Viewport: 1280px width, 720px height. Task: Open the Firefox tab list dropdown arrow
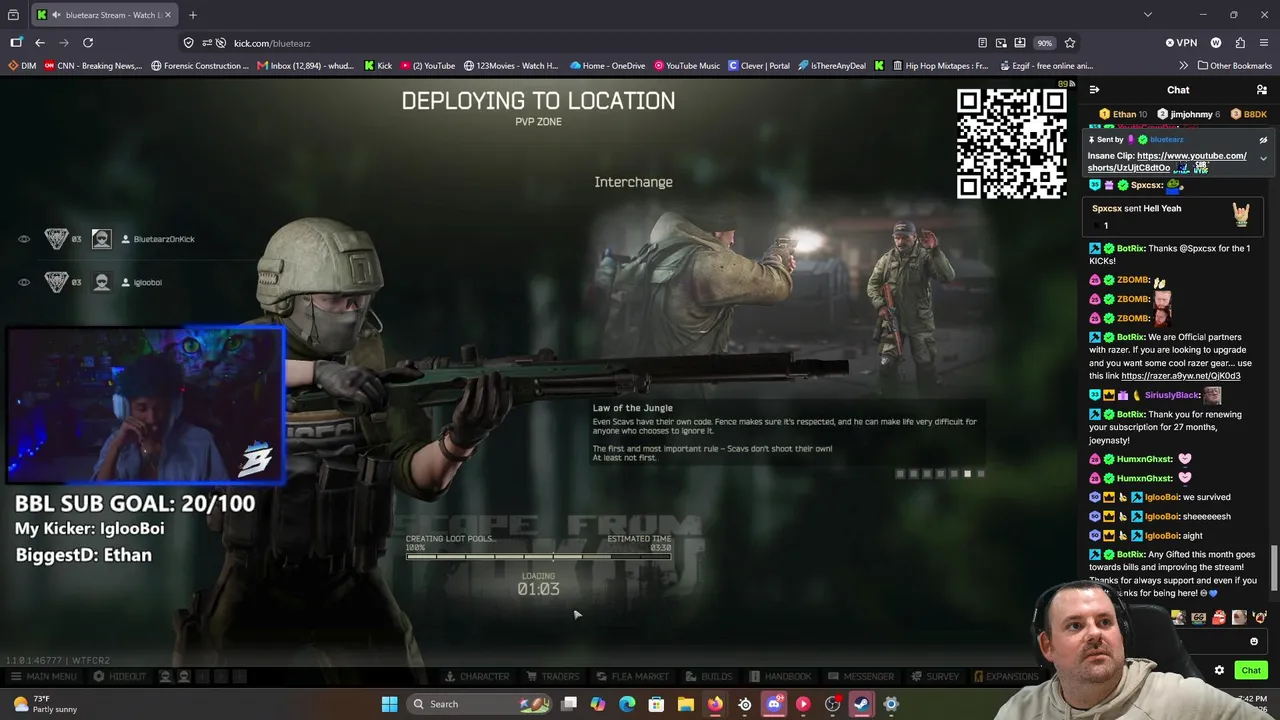click(1147, 15)
